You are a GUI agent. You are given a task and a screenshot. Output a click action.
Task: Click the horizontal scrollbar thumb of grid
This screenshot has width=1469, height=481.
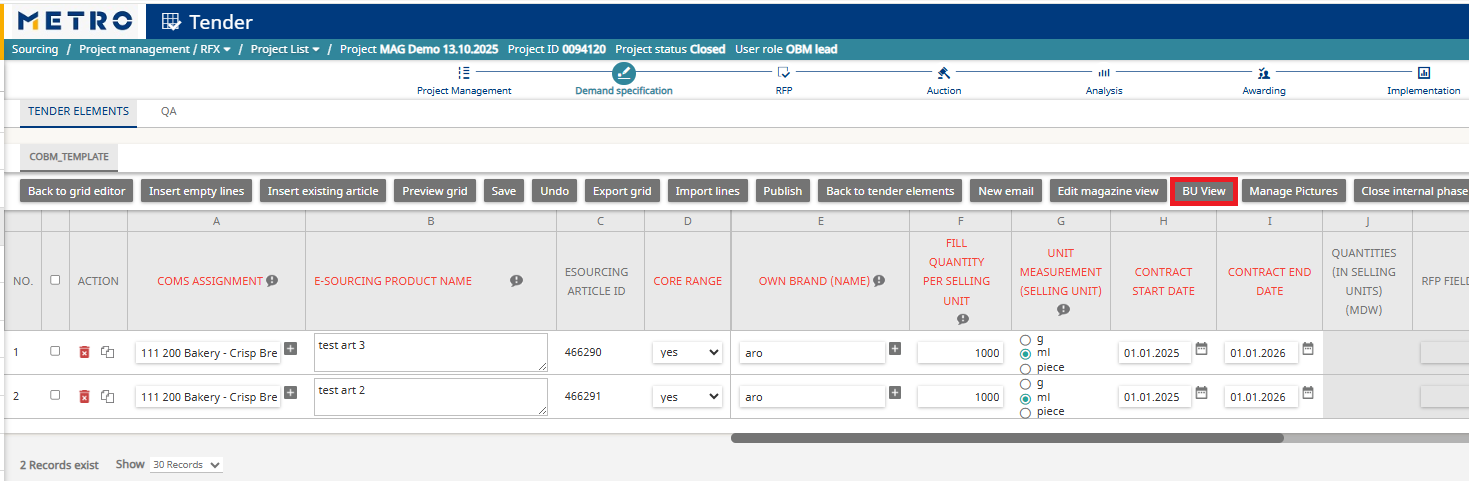pos(1007,437)
